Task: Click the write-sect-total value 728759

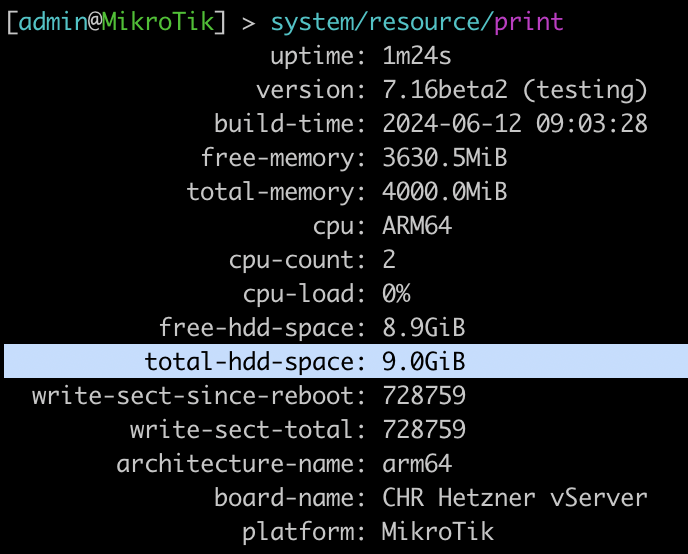Action: [424, 429]
